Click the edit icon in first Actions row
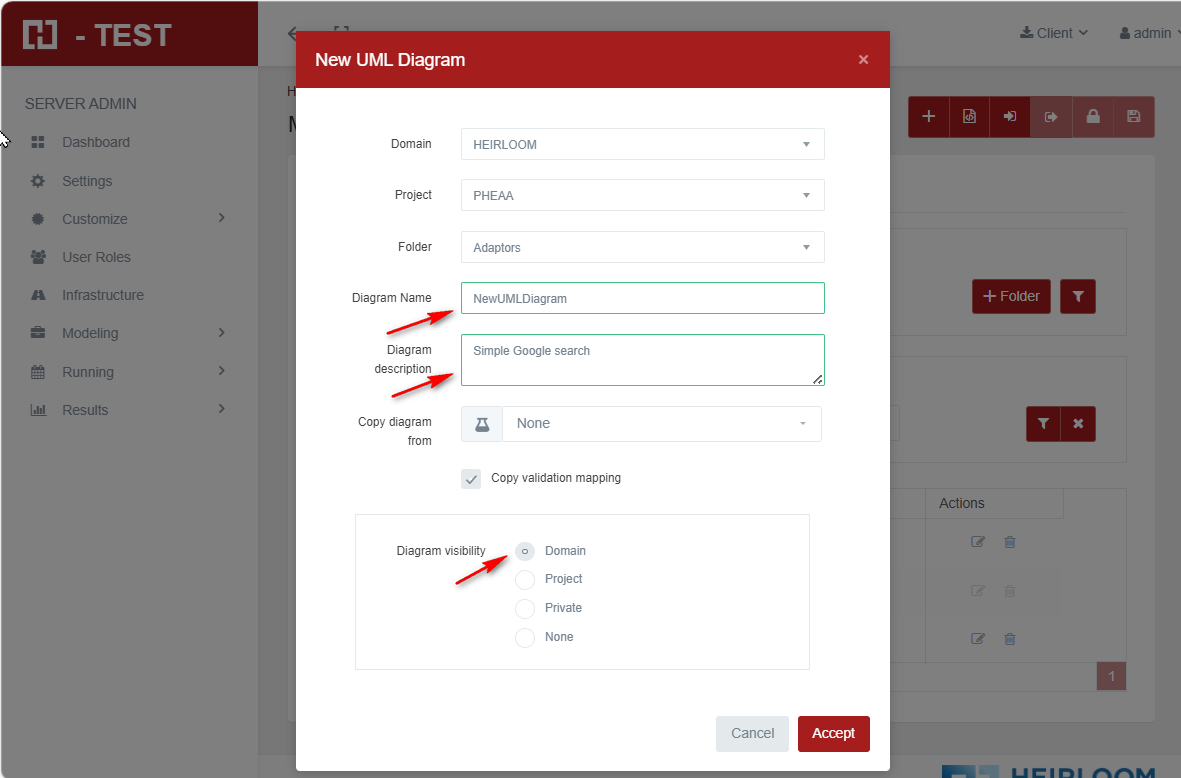 978,542
